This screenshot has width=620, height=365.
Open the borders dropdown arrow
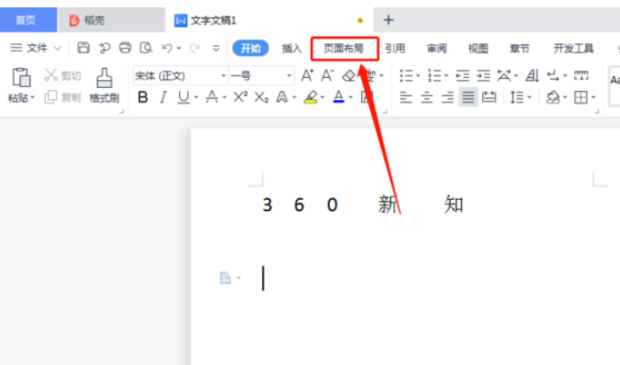pos(594,97)
